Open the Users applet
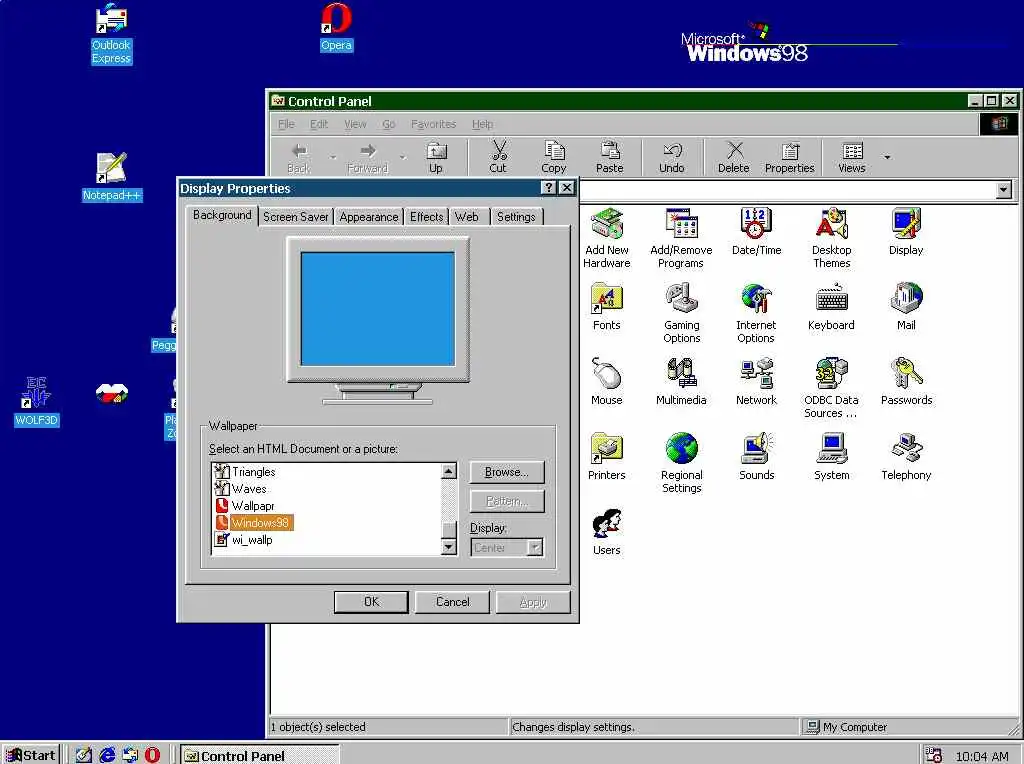Image resolution: width=1024 pixels, height=764 pixels. pyautogui.click(x=607, y=532)
